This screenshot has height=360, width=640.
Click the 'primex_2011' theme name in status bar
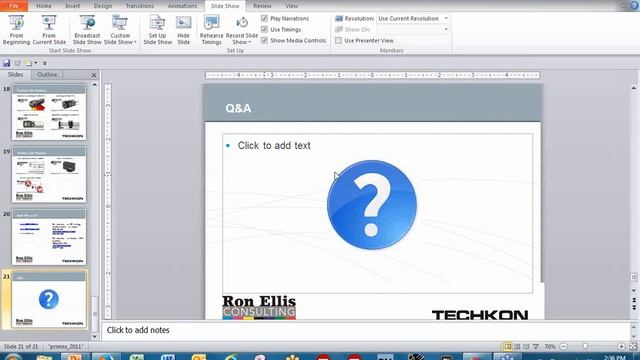pyautogui.click(x=66, y=347)
